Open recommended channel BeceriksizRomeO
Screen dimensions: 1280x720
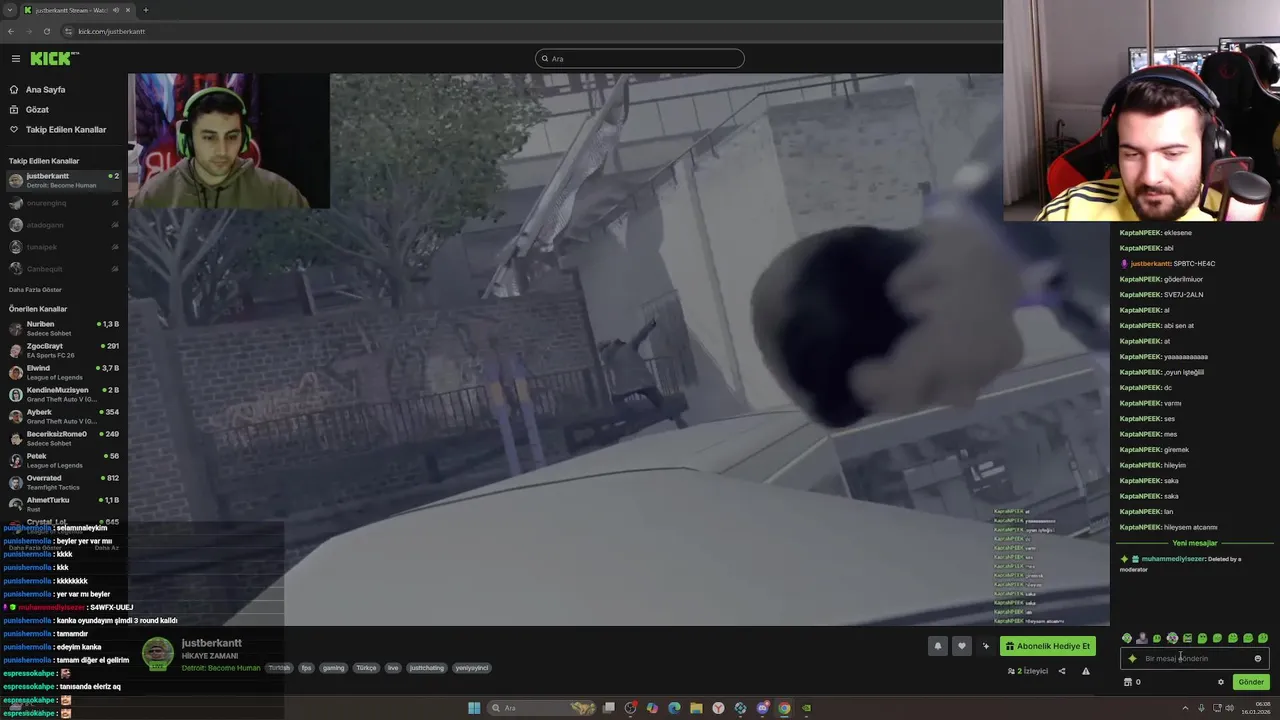coord(63,438)
